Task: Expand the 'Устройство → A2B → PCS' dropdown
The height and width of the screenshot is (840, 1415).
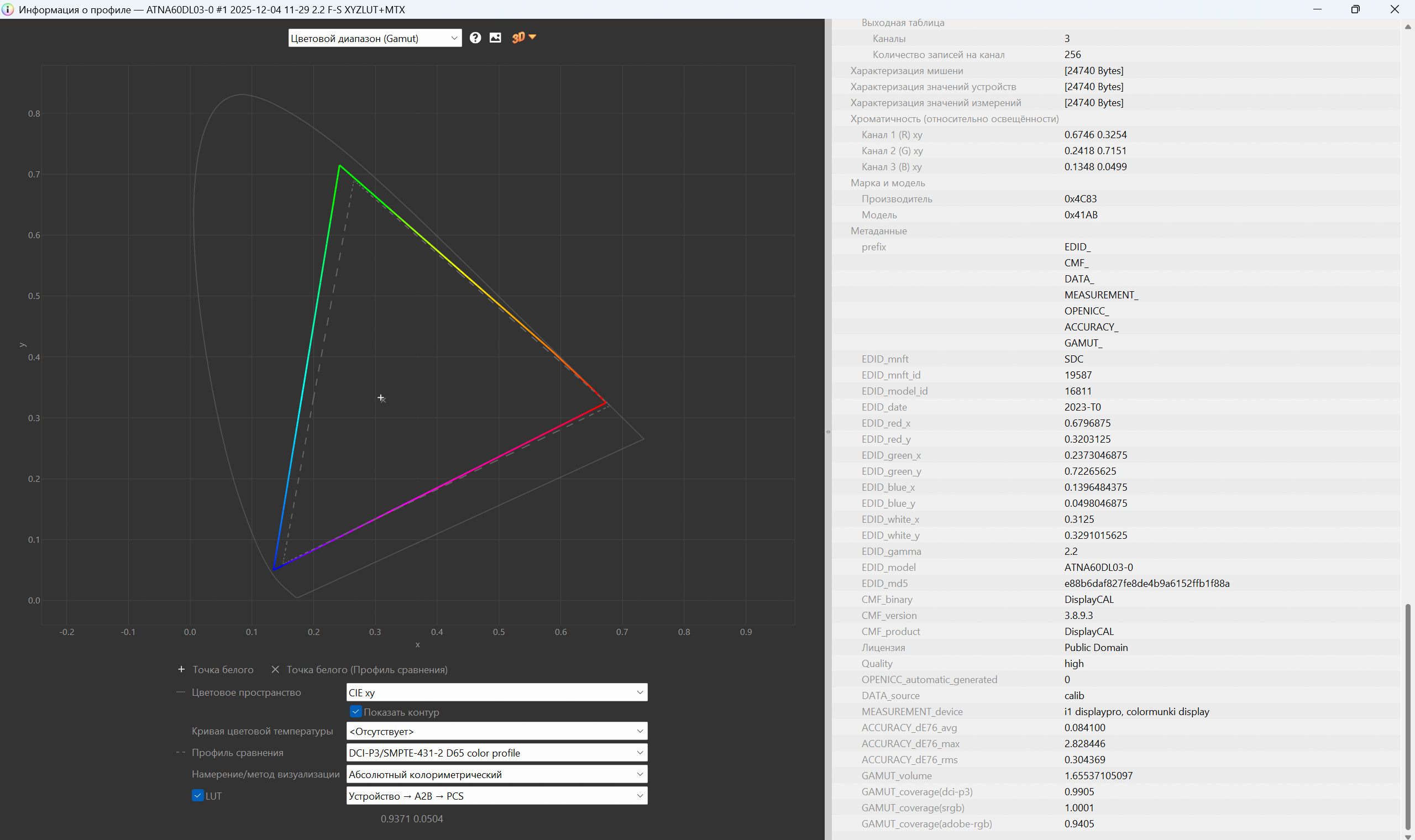Action: (496, 796)
